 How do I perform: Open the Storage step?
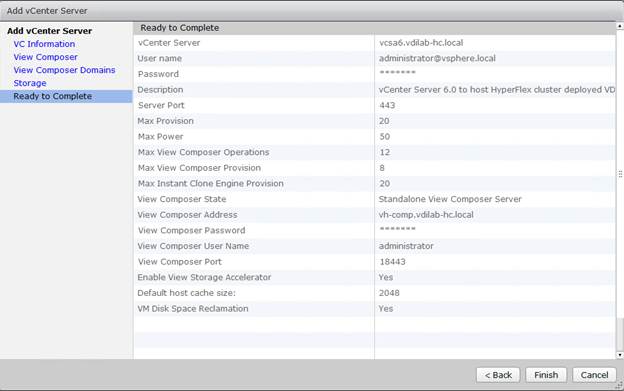click(30, 83)
